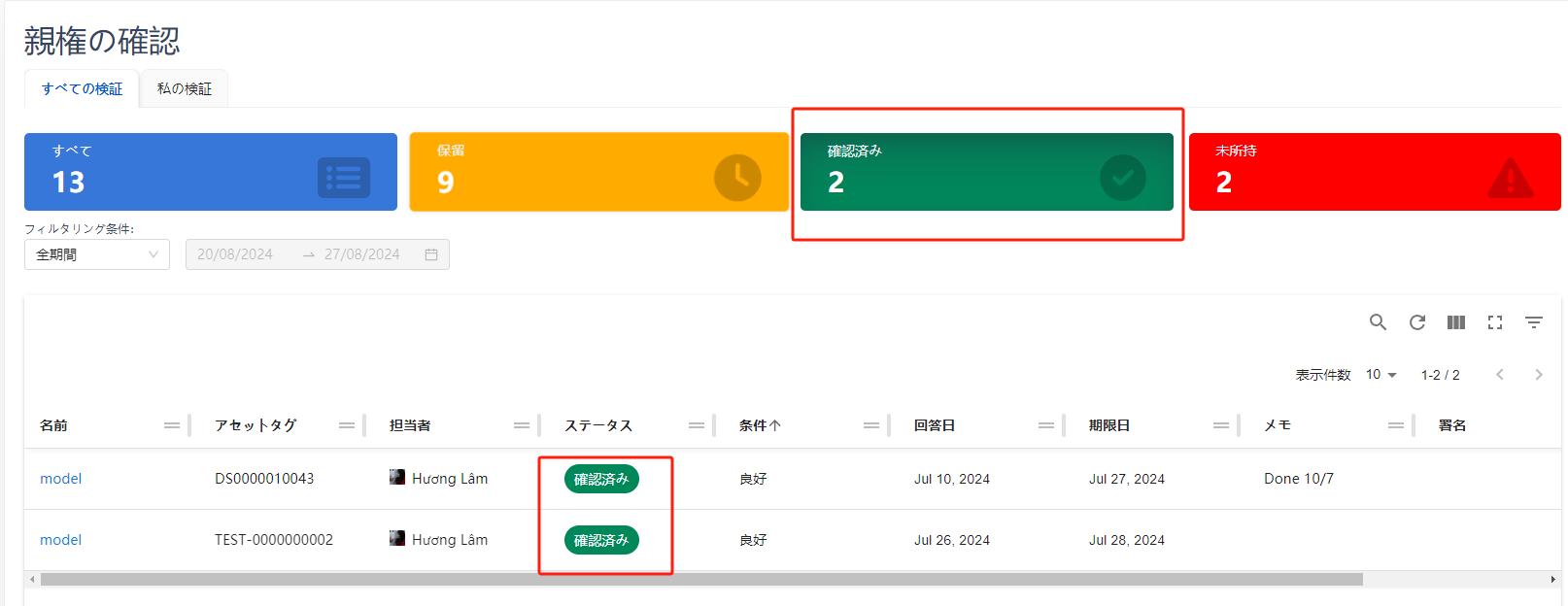Open the 全期間 period dropdown
Screen dimensions: 1568x606
(97, 254)
